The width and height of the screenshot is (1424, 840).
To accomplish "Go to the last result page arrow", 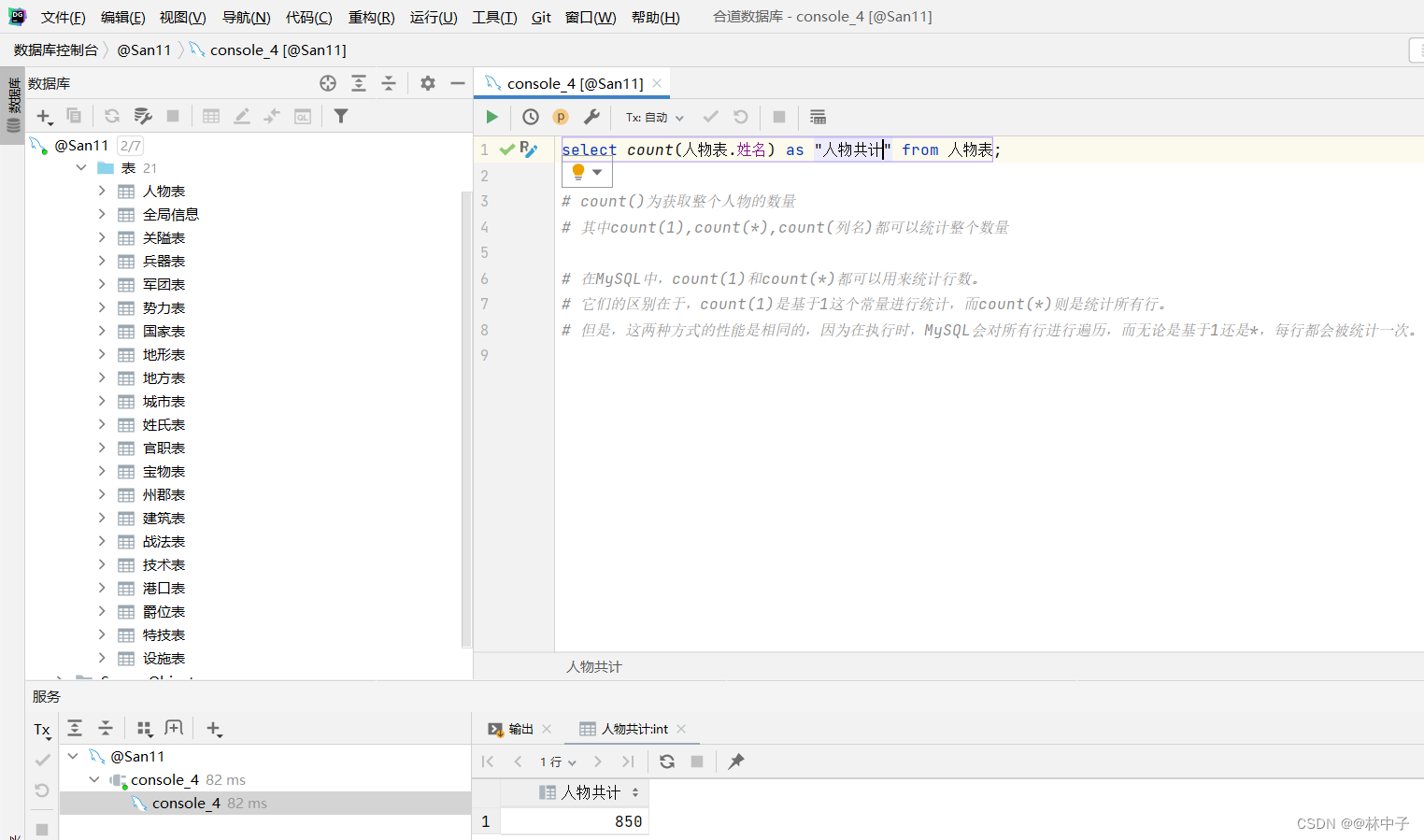I will coord(628,762).
